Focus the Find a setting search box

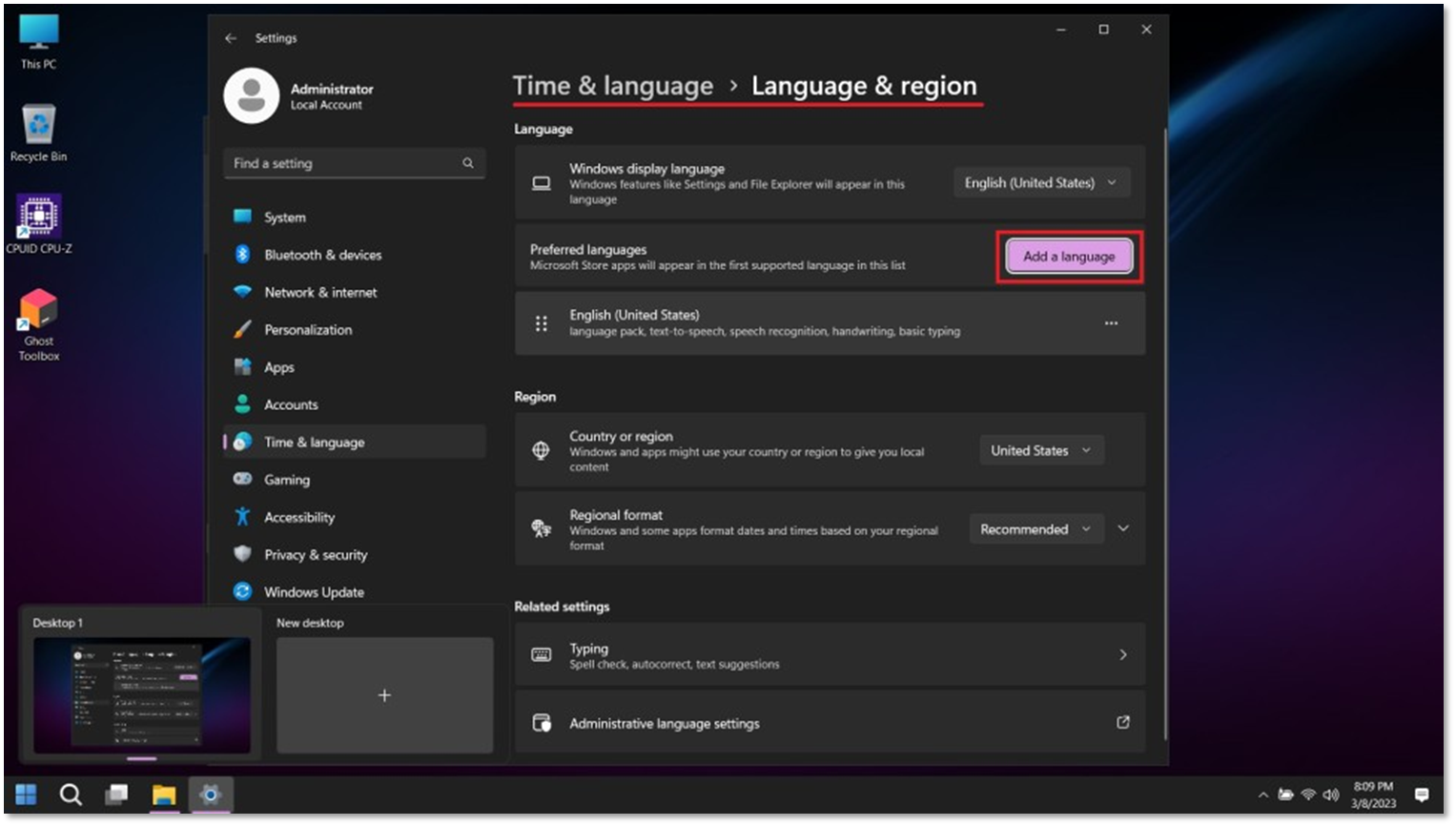[354, 163]
